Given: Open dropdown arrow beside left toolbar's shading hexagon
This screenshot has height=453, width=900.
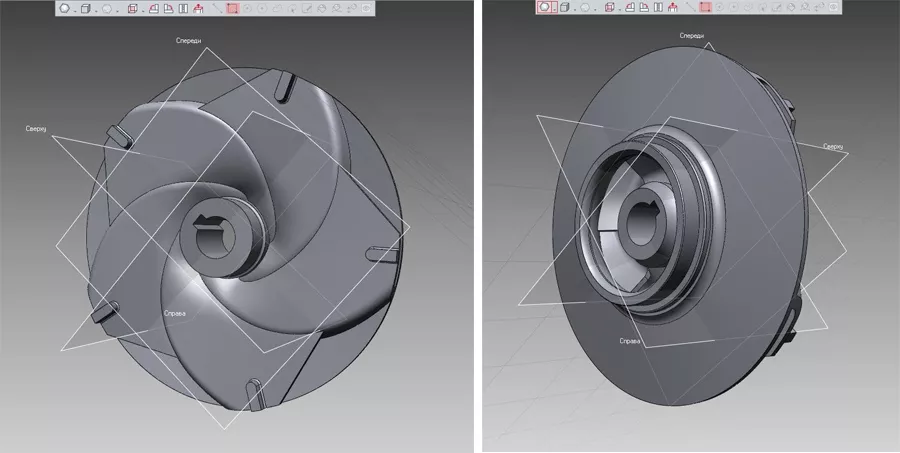Looking at the screenshot, I should click(75, 10).
